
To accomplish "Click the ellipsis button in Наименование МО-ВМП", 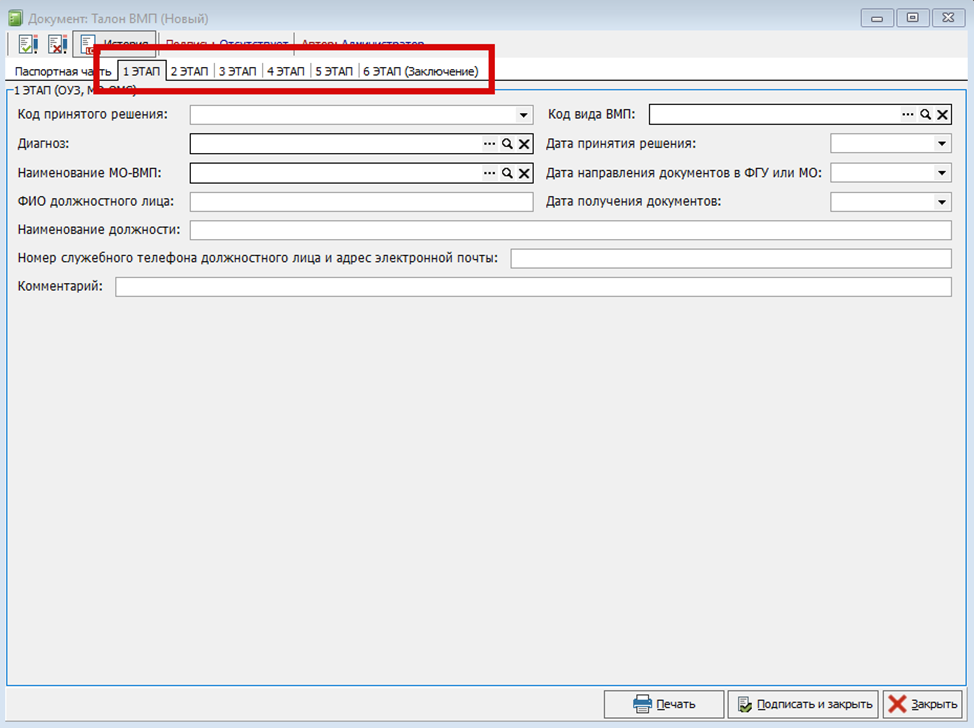I will point(490,173).
